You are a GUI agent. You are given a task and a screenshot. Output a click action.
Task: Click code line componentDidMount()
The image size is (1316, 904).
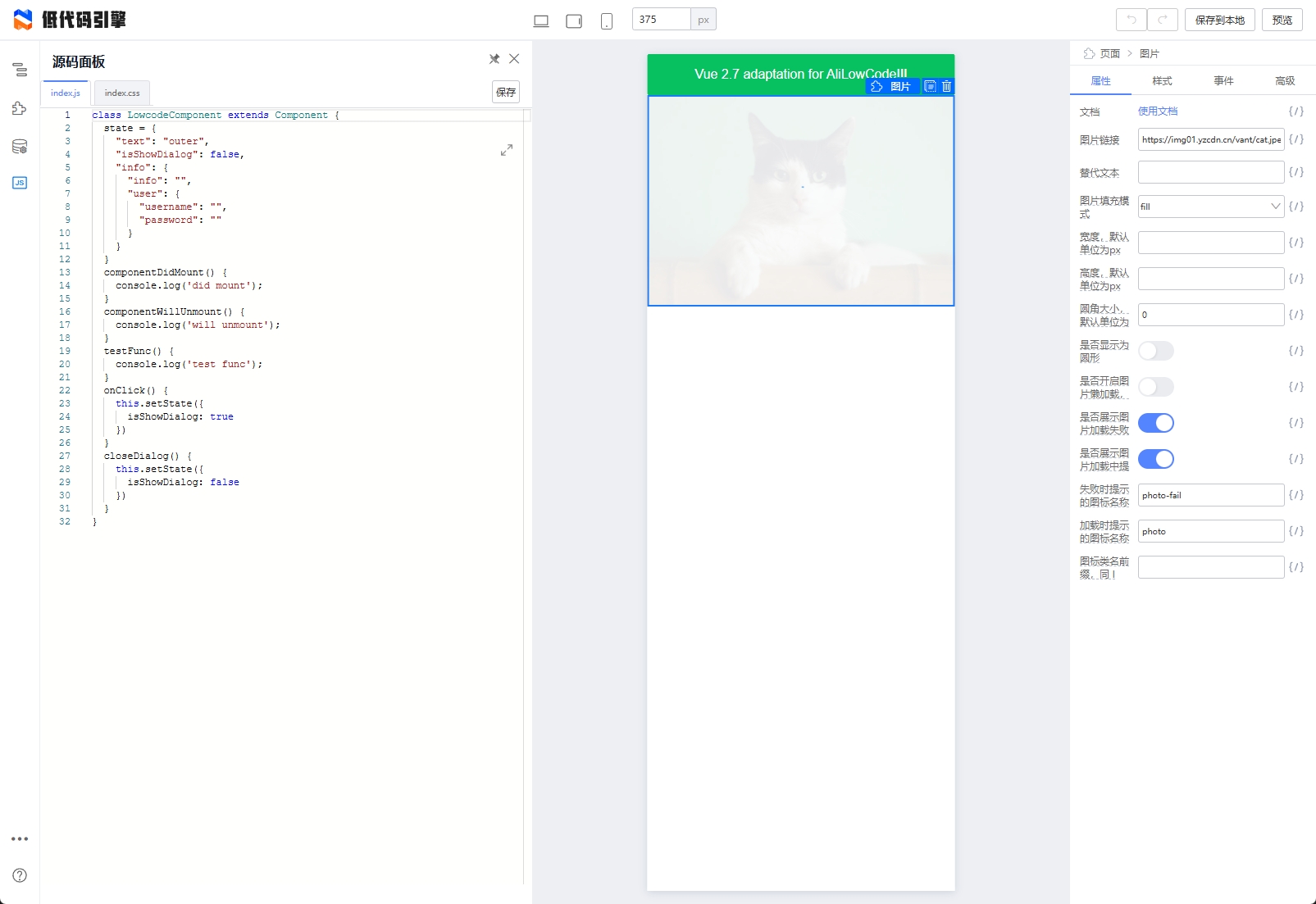click(x=165, y=272)
